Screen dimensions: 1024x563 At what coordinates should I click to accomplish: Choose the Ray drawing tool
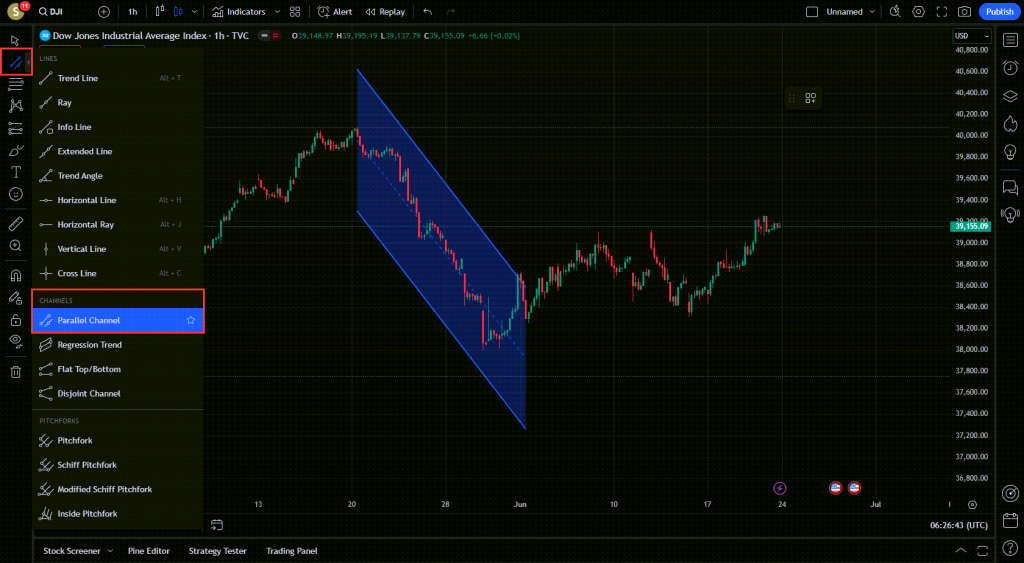[x=118, y=103]
